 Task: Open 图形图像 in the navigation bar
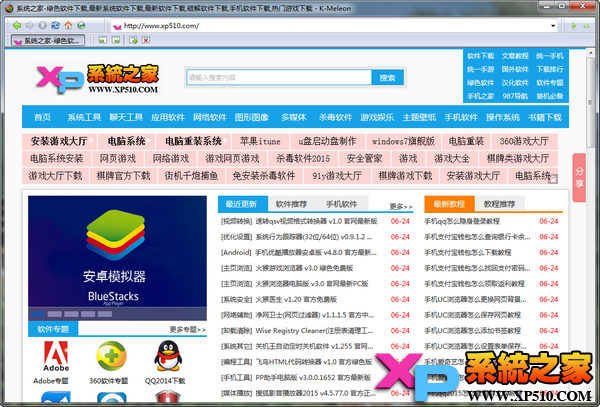pyautogui.click(x=251, y=117)
